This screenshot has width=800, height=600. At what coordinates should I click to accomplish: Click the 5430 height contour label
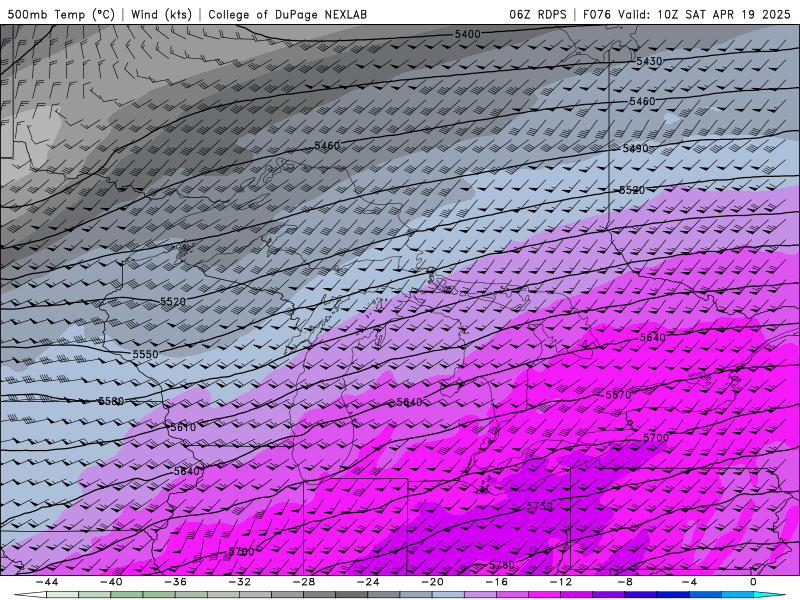[649, 61]
